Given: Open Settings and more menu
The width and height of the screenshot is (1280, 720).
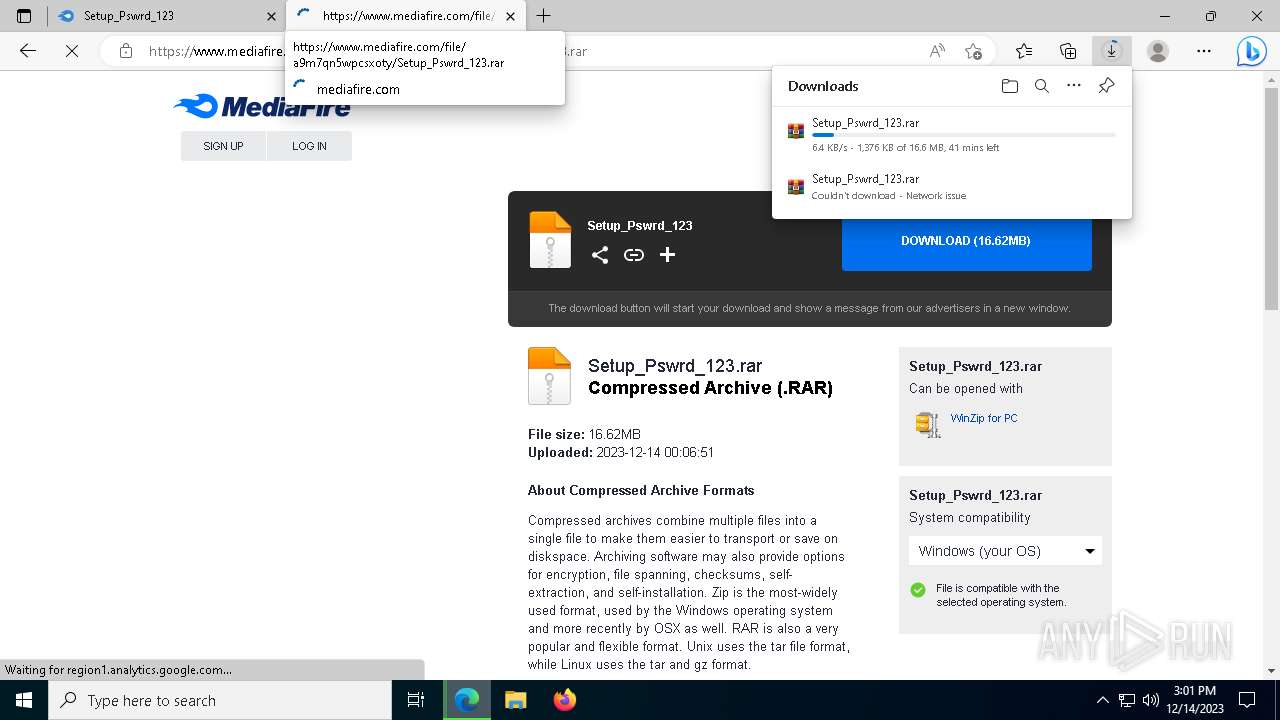Looking at the screenshot, I should 1204,51.
